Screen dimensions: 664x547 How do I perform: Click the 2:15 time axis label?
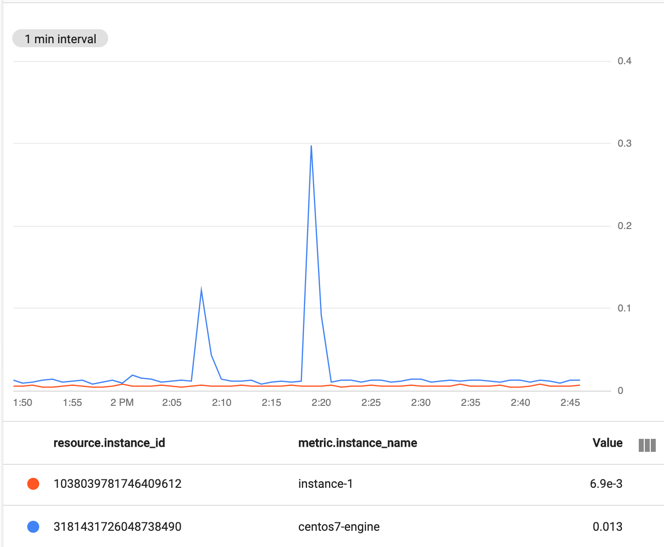(271, 403)
